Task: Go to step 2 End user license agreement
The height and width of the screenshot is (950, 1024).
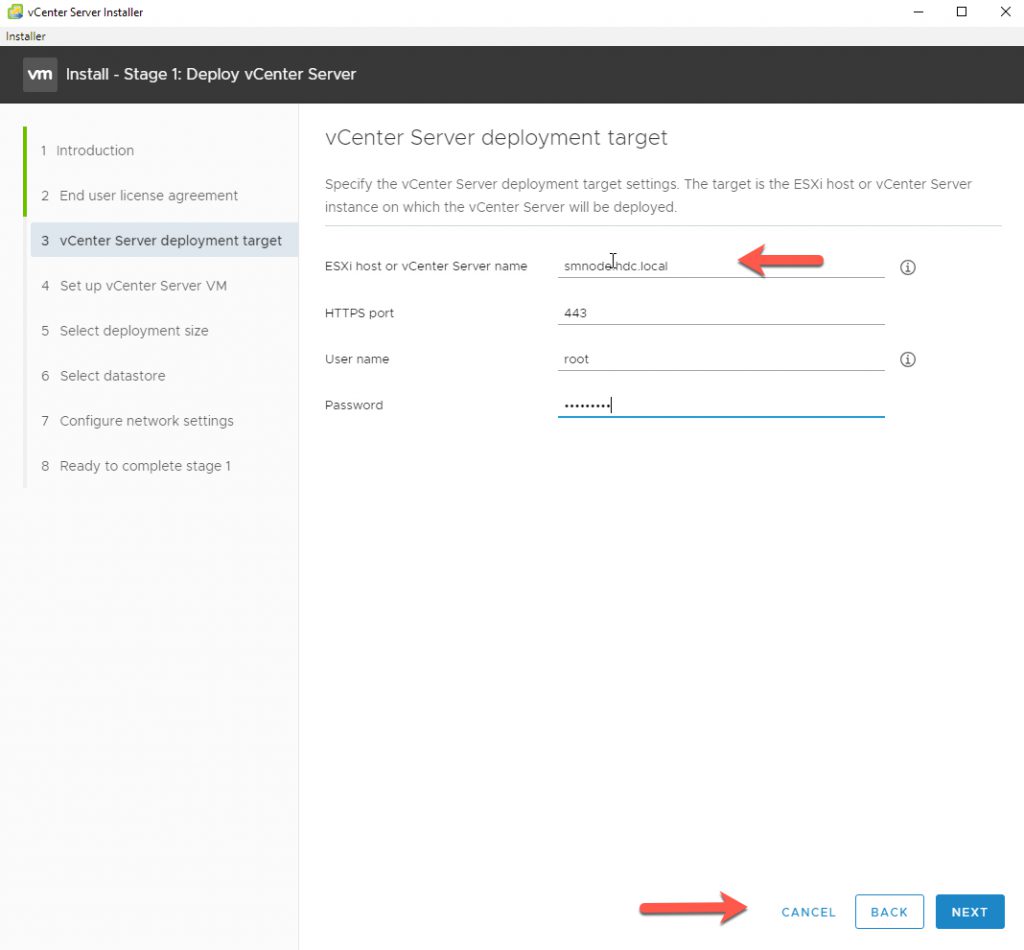Action: [139, 195]
